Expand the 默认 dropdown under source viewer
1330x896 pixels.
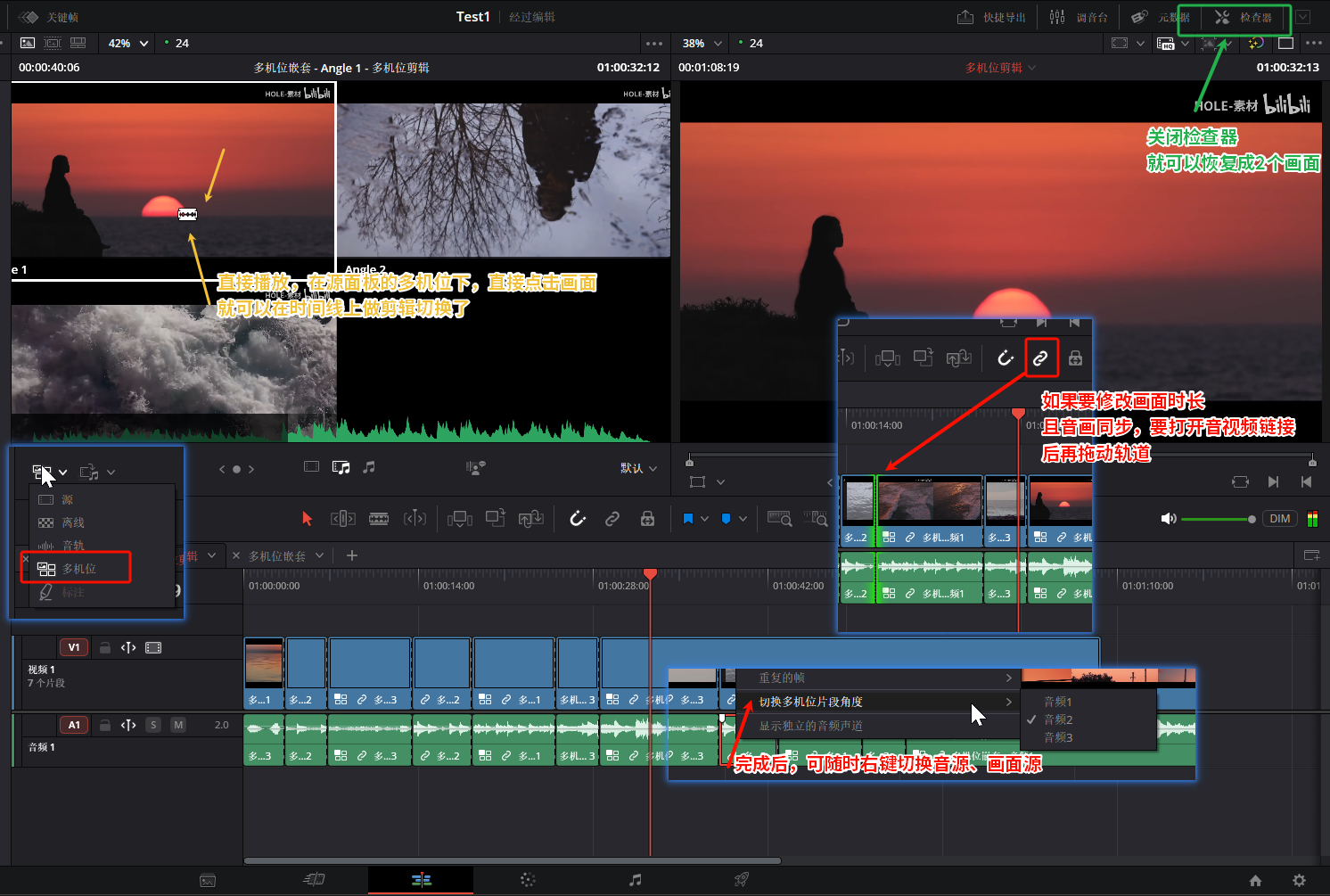[639, 468]
